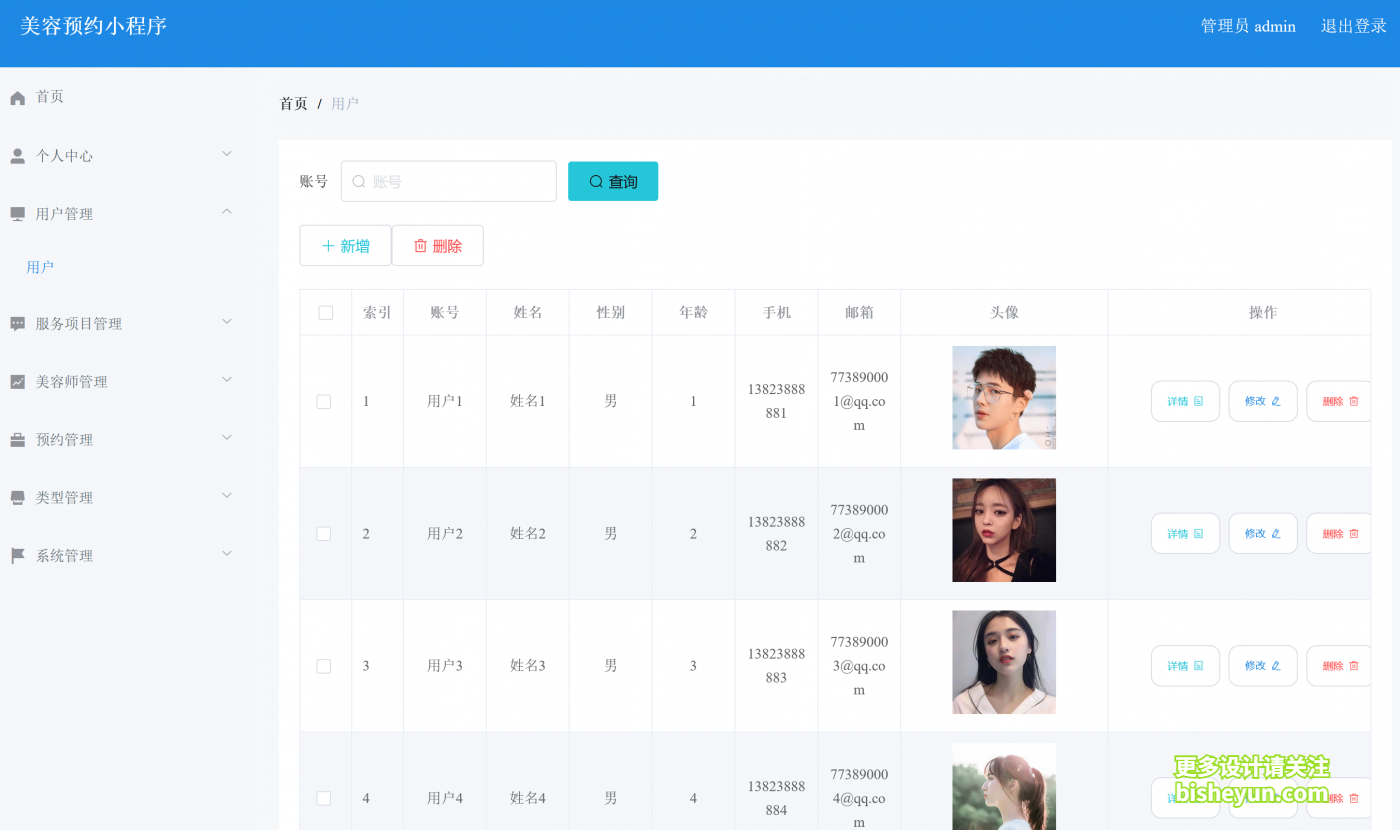Click 修改 for 用户3

tap(1263, 666)
